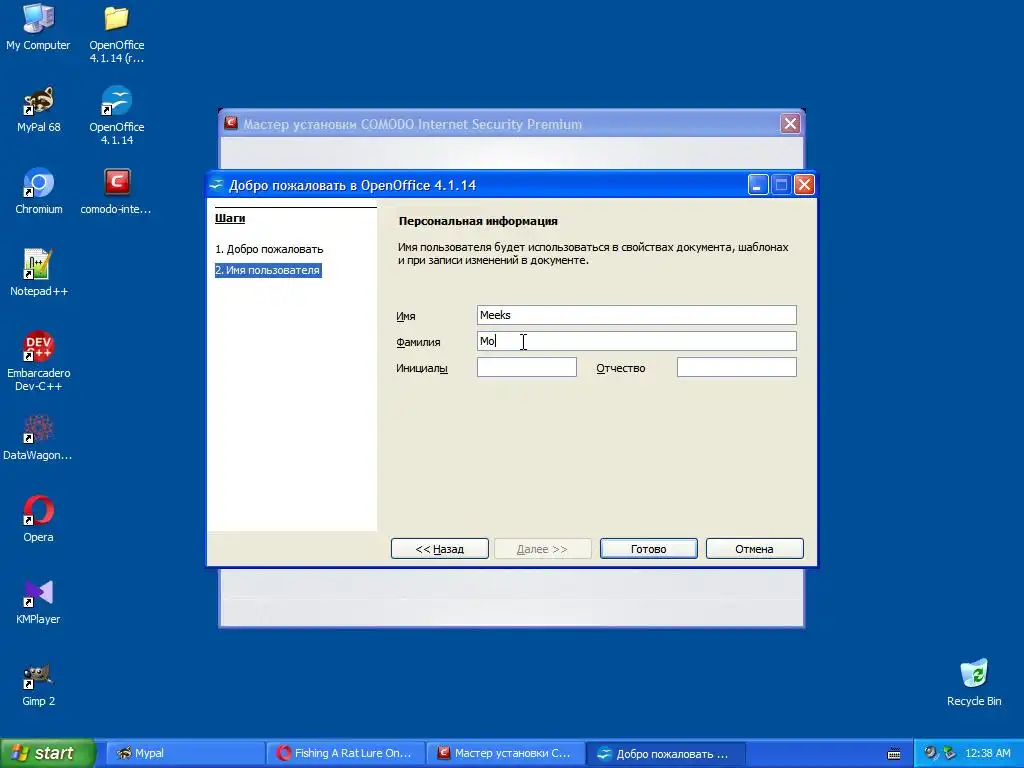Close the COMODO installer window
Image resolution: width=1024 pixels, height=768 pixels.
pos(790,123)
